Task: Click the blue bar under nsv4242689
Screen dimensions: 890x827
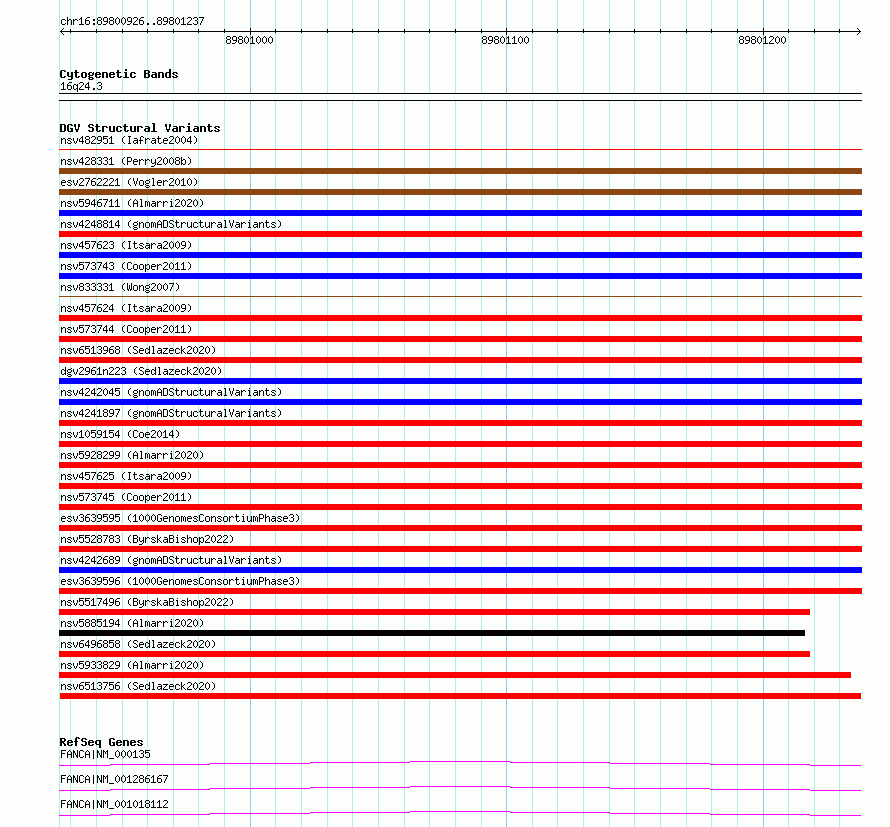Action: pos(460,570)
